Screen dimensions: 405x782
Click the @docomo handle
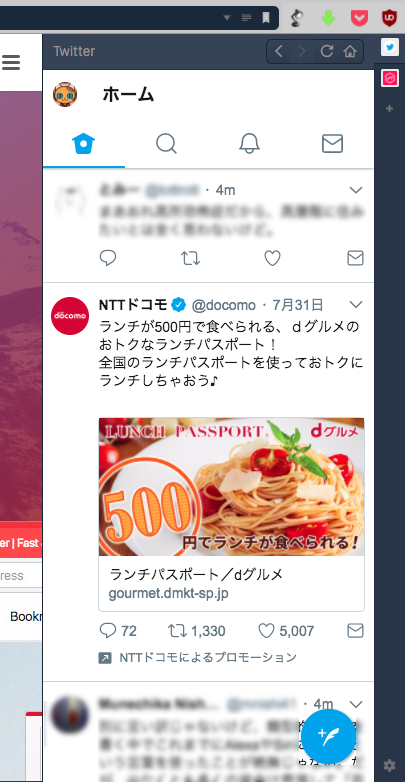click(223, 305)
